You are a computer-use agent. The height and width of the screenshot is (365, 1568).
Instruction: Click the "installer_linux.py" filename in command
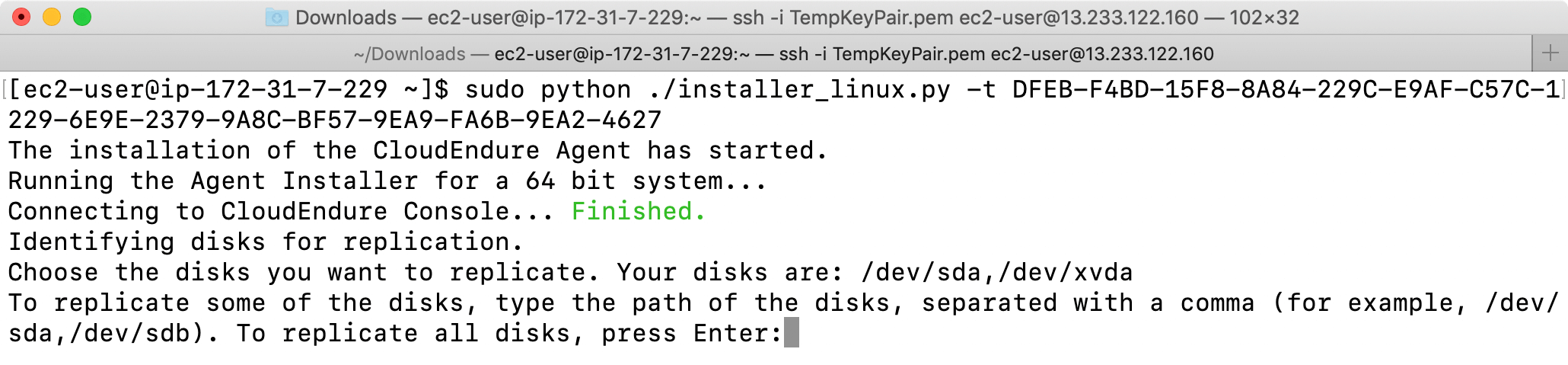806,90
